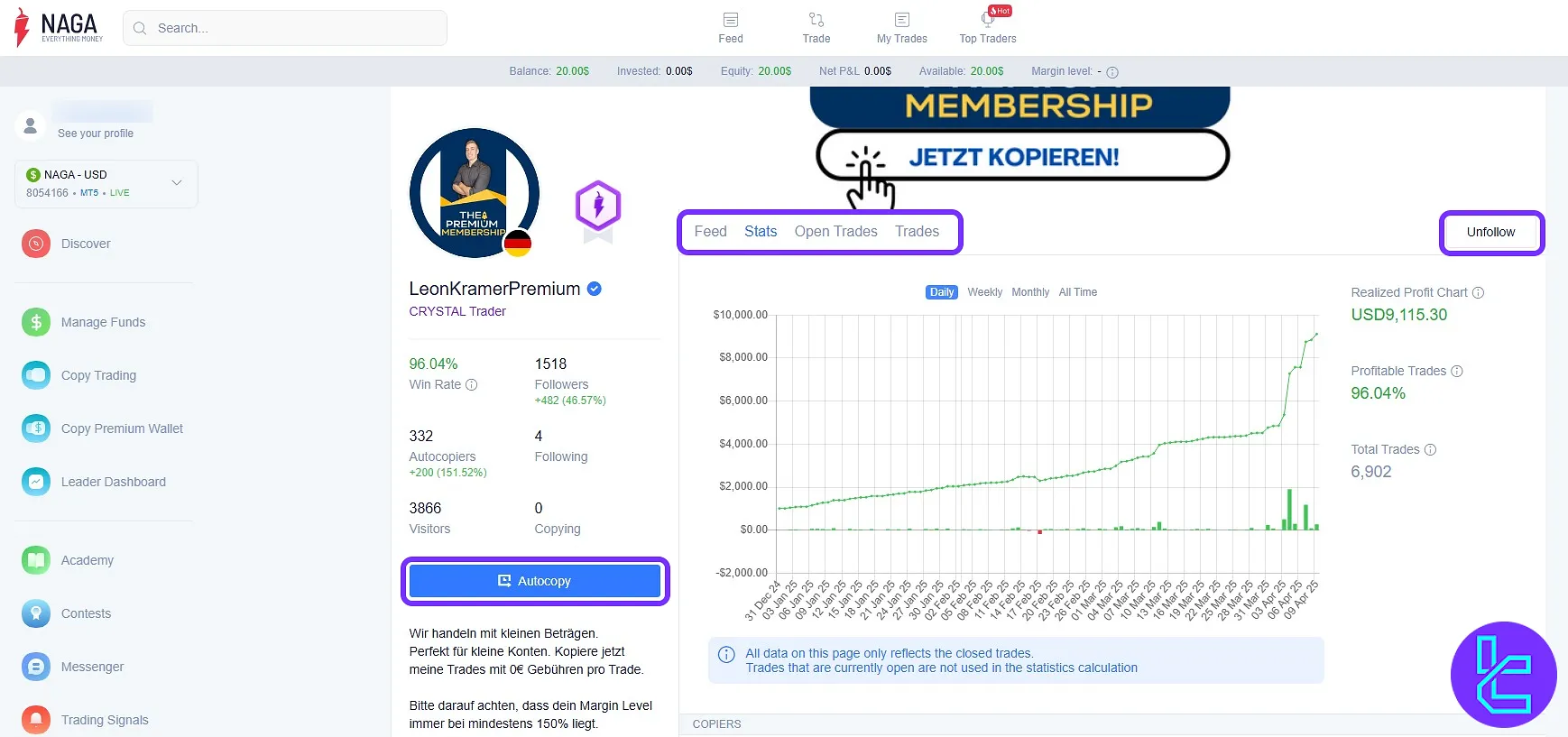Expand the NAGA - USD account dropdown
1568x737 pixels.
point(106,184)
